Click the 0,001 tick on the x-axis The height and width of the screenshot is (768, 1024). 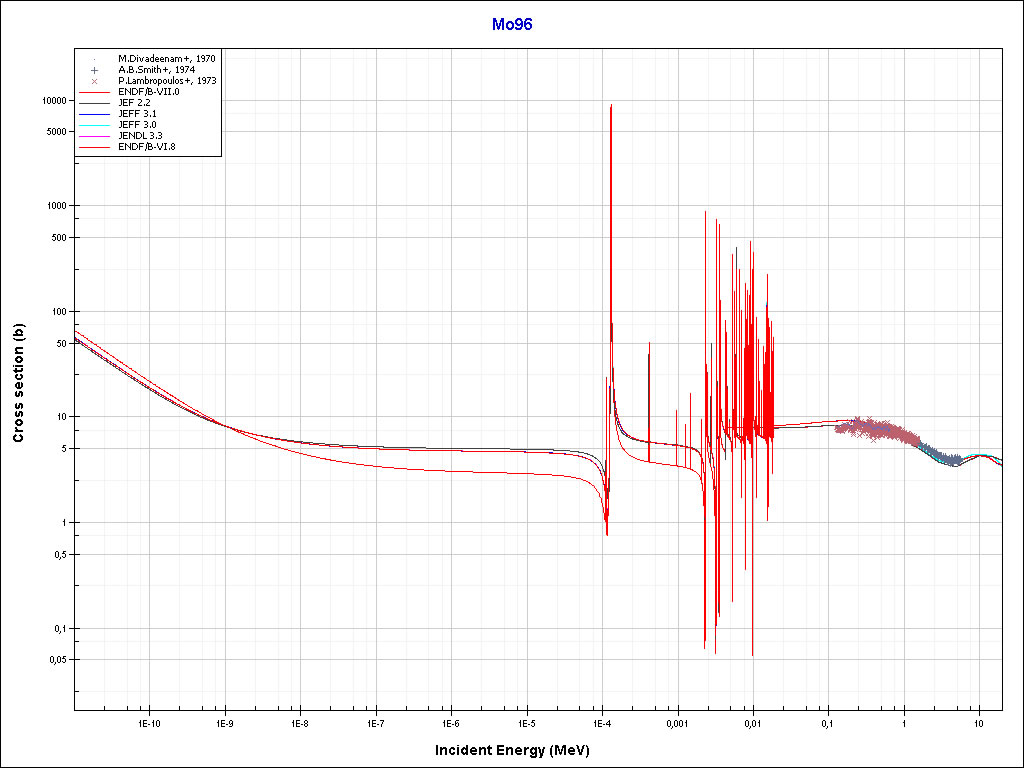[677, 722]
